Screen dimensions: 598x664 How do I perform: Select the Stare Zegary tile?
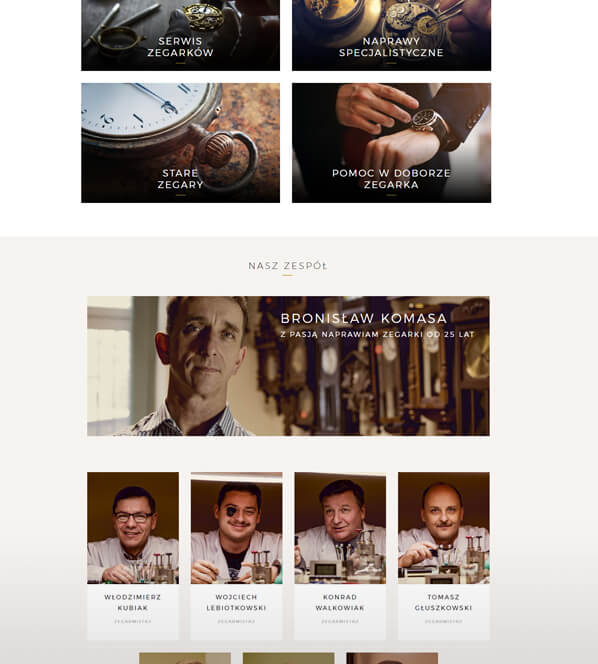tap(180, 143)
